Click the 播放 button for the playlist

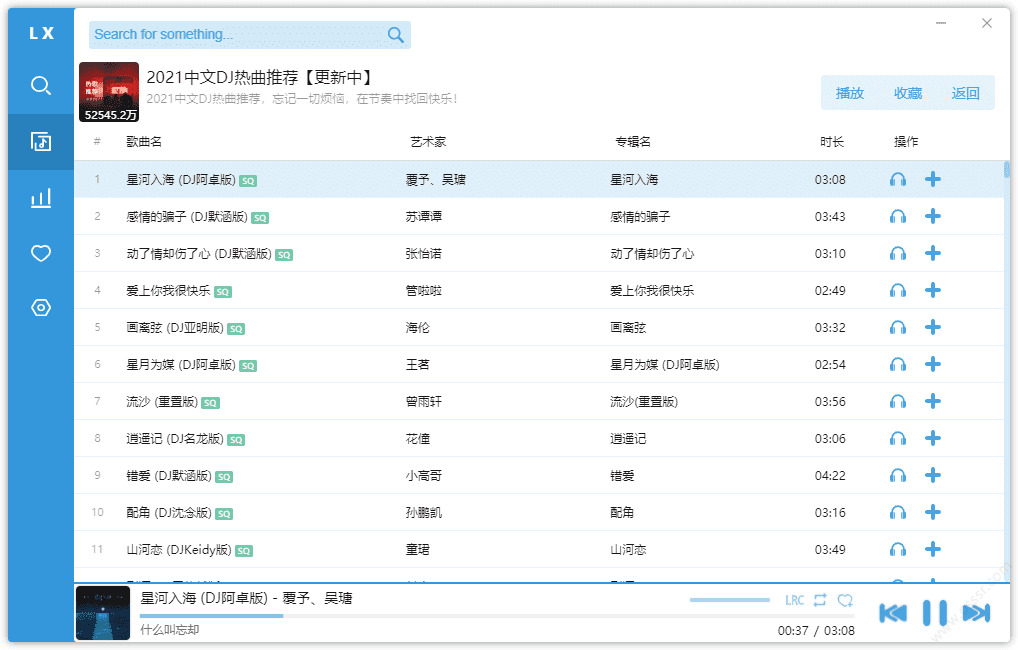pyautogui.click(x=849, y=93)
